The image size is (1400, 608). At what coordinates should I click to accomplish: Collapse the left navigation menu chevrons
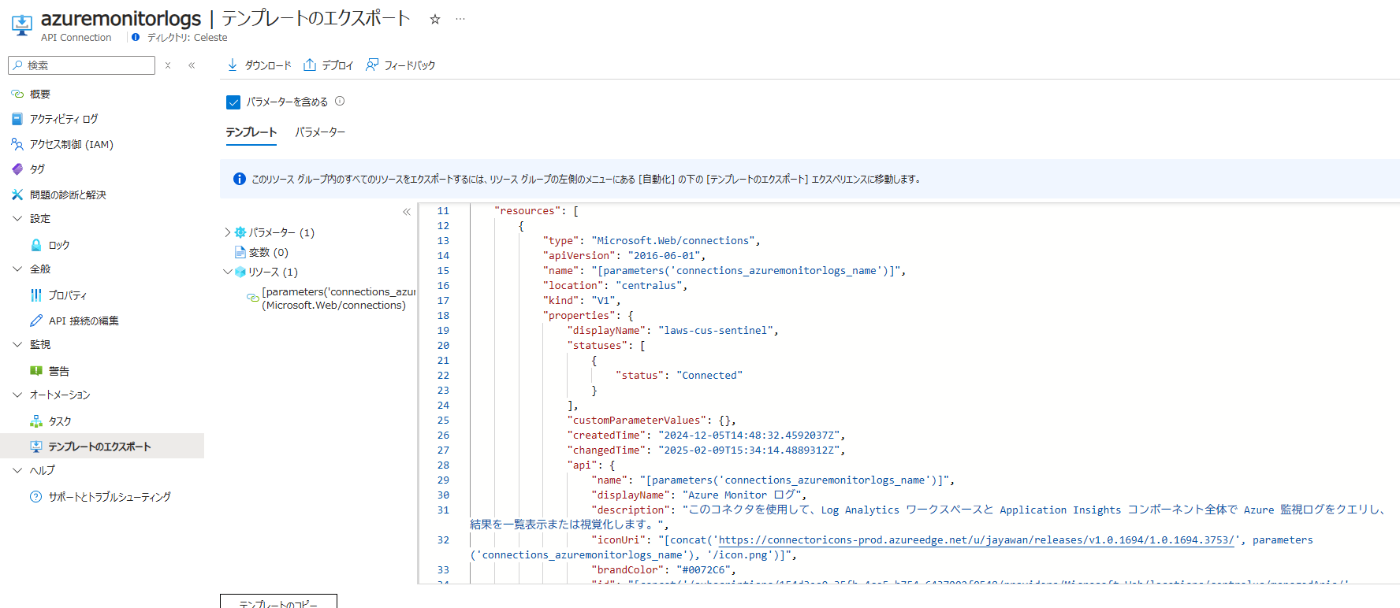192,65
